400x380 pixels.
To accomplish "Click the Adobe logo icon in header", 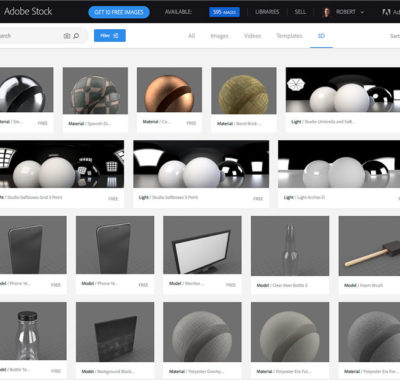I will click(386, 12).
